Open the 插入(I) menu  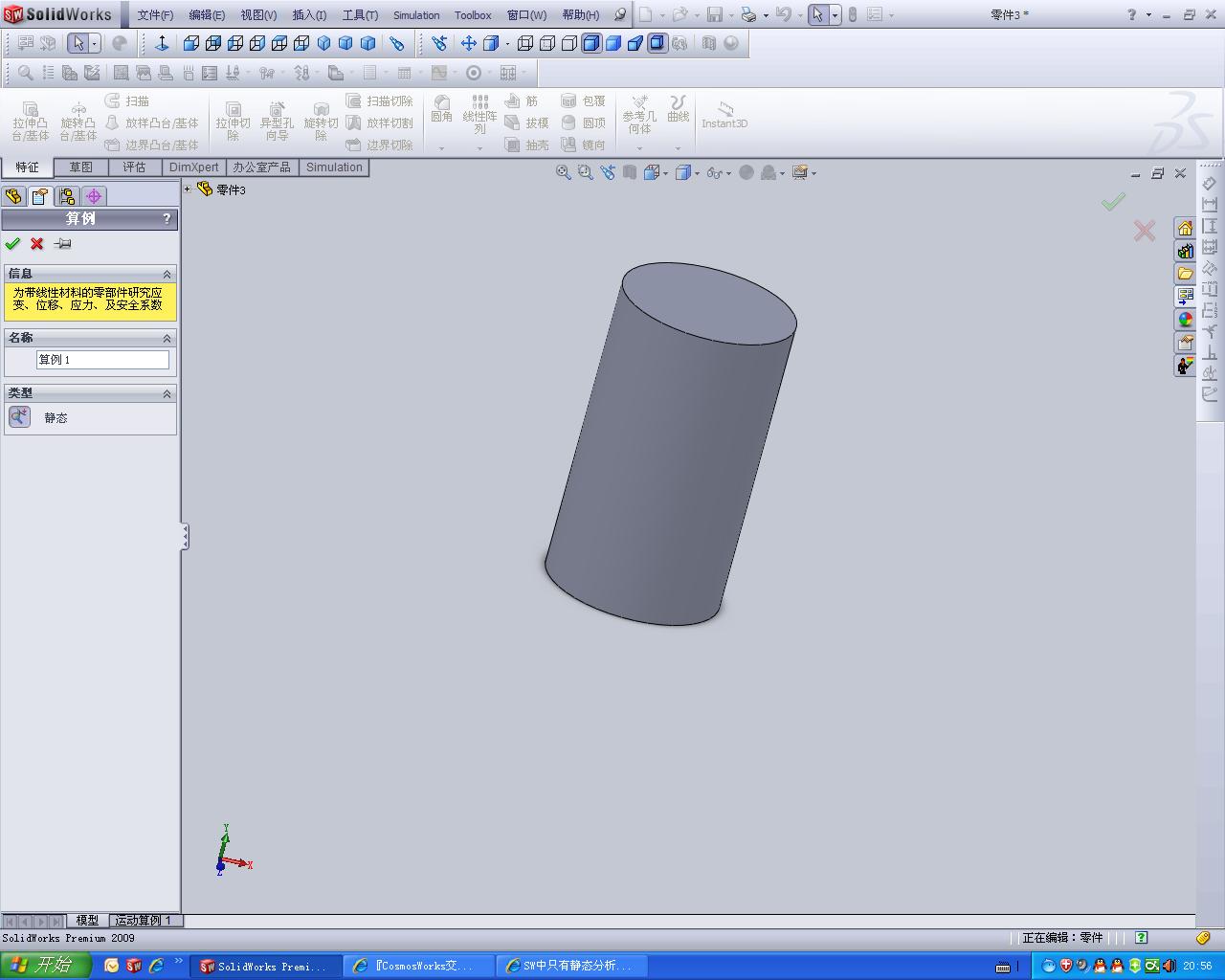click(x=308, y=15)
